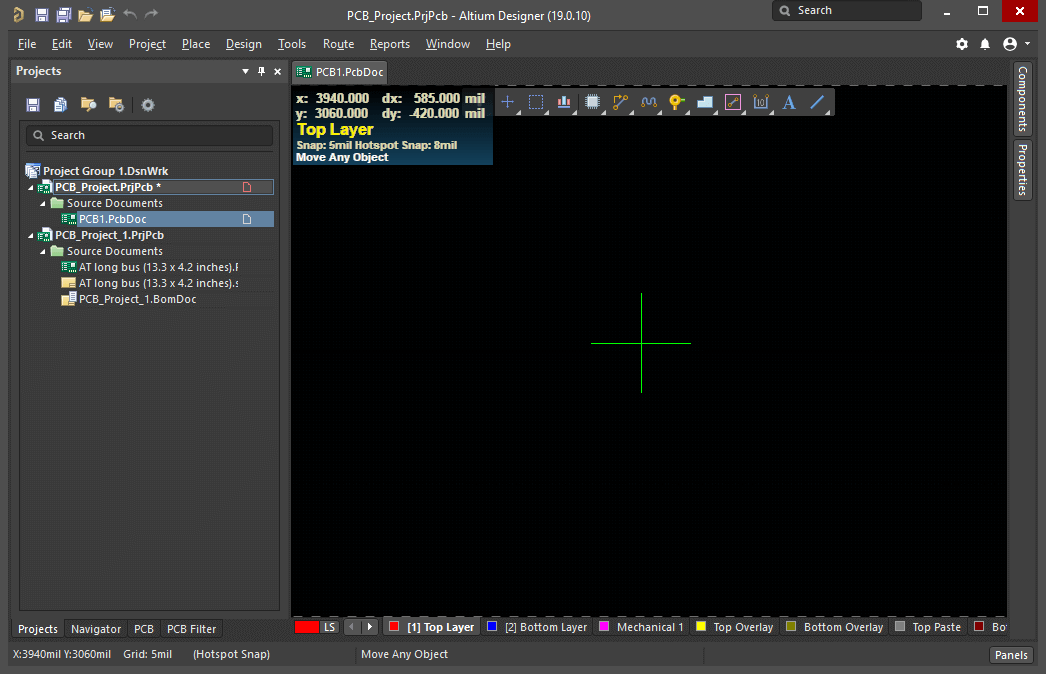Save the active document from title bar
Image resolution: width=1046 pixels, height=674 pixels.
pyautogui.click(x=41, y=15)
